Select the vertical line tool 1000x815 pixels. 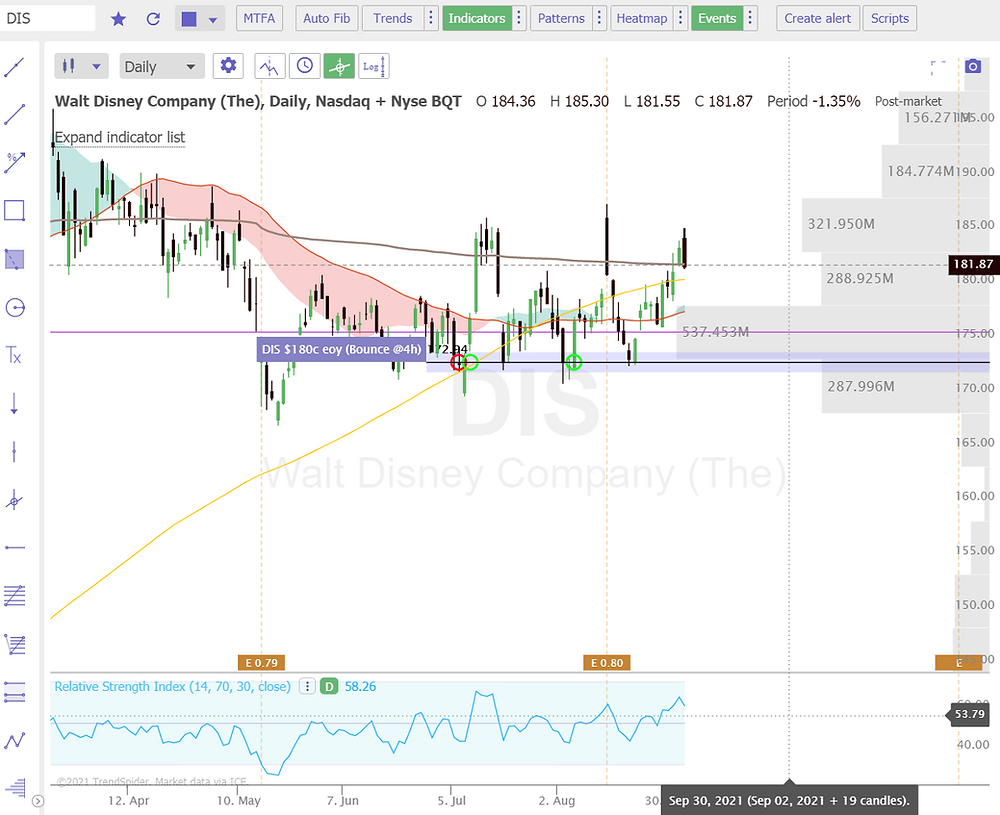coord(14,452)
